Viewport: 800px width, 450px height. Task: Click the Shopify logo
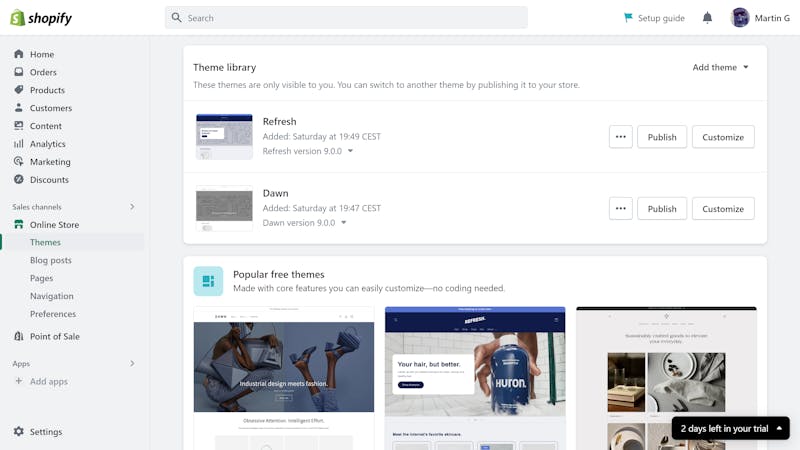[41, 18]
